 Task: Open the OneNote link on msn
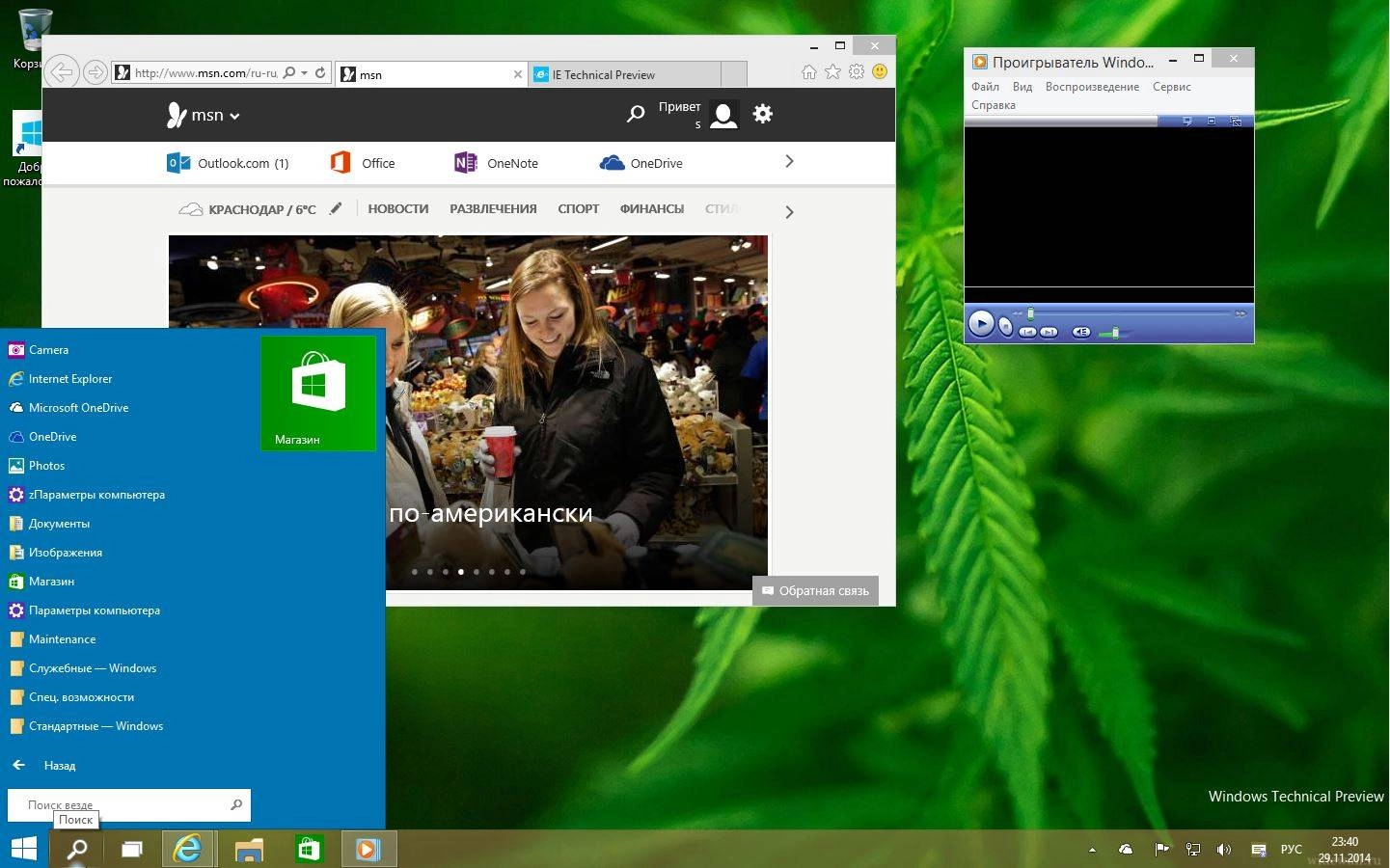coord(496,163)
